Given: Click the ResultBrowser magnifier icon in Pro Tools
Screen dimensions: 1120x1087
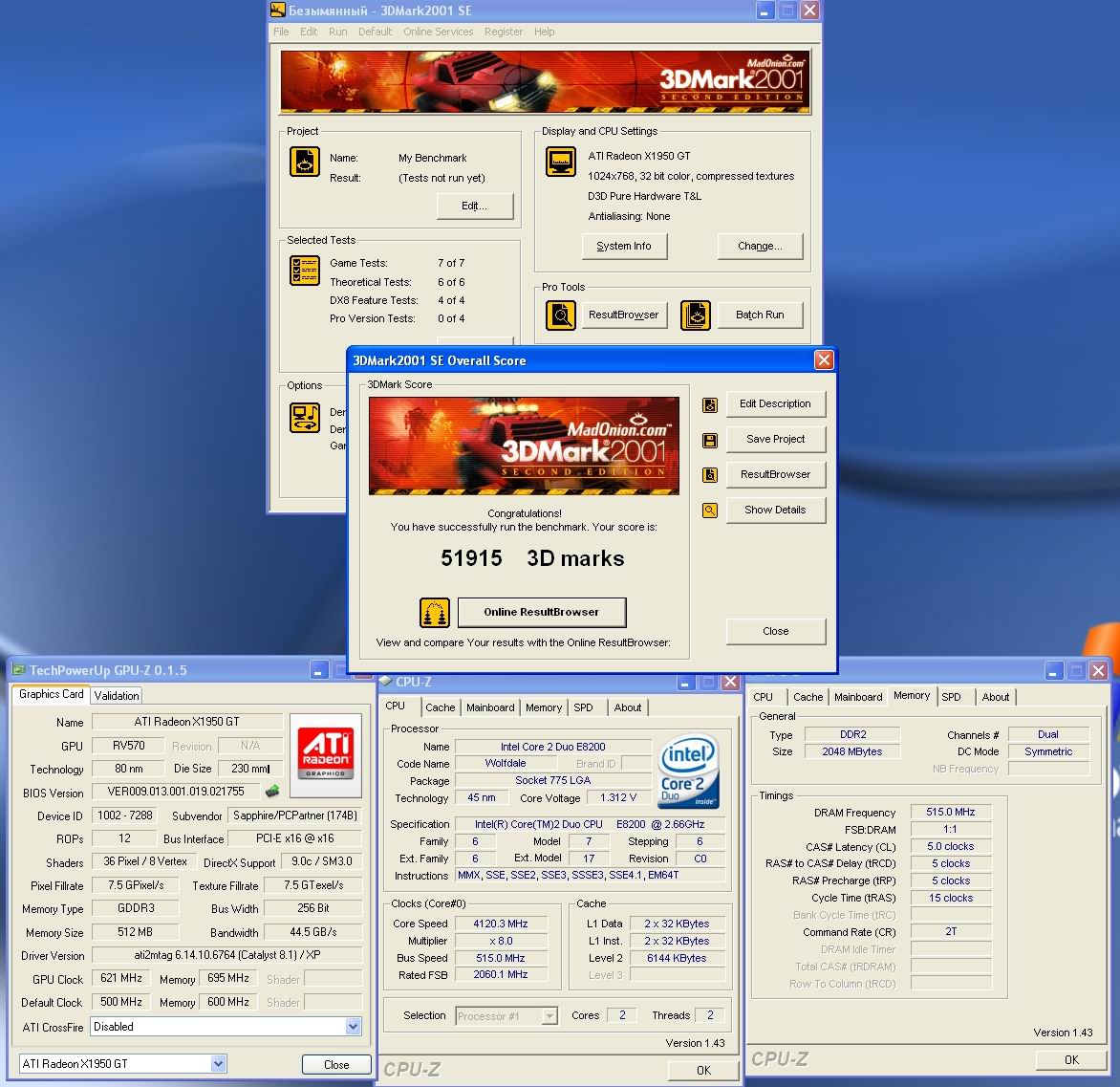Looking at the screenshot, I should 561,315.
